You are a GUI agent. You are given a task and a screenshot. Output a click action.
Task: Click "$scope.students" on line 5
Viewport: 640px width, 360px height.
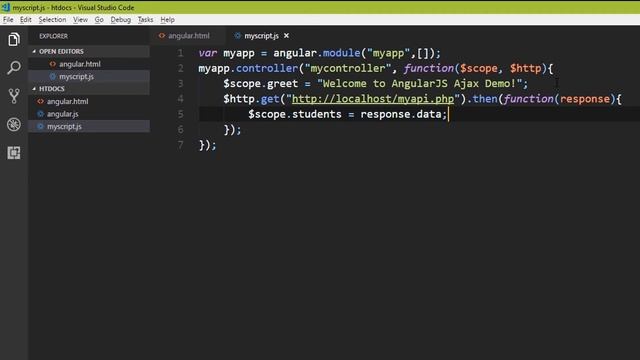pyautogui.click(x=295, y=114)
